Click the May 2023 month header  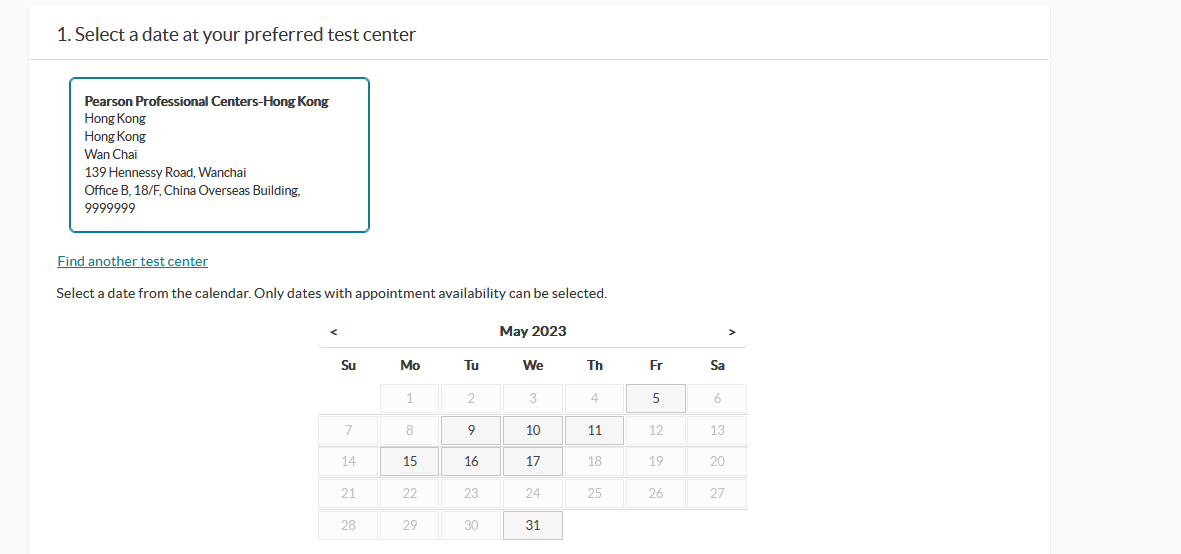click(533, 331)
